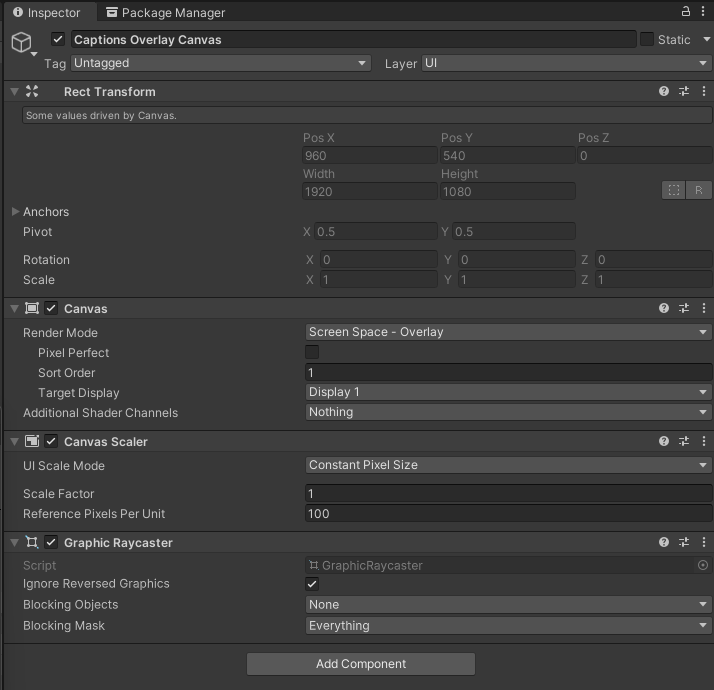The width and height of the screenshot is (714, 690).
Task: Click the Sort Order input field
Action: [508, 372]
